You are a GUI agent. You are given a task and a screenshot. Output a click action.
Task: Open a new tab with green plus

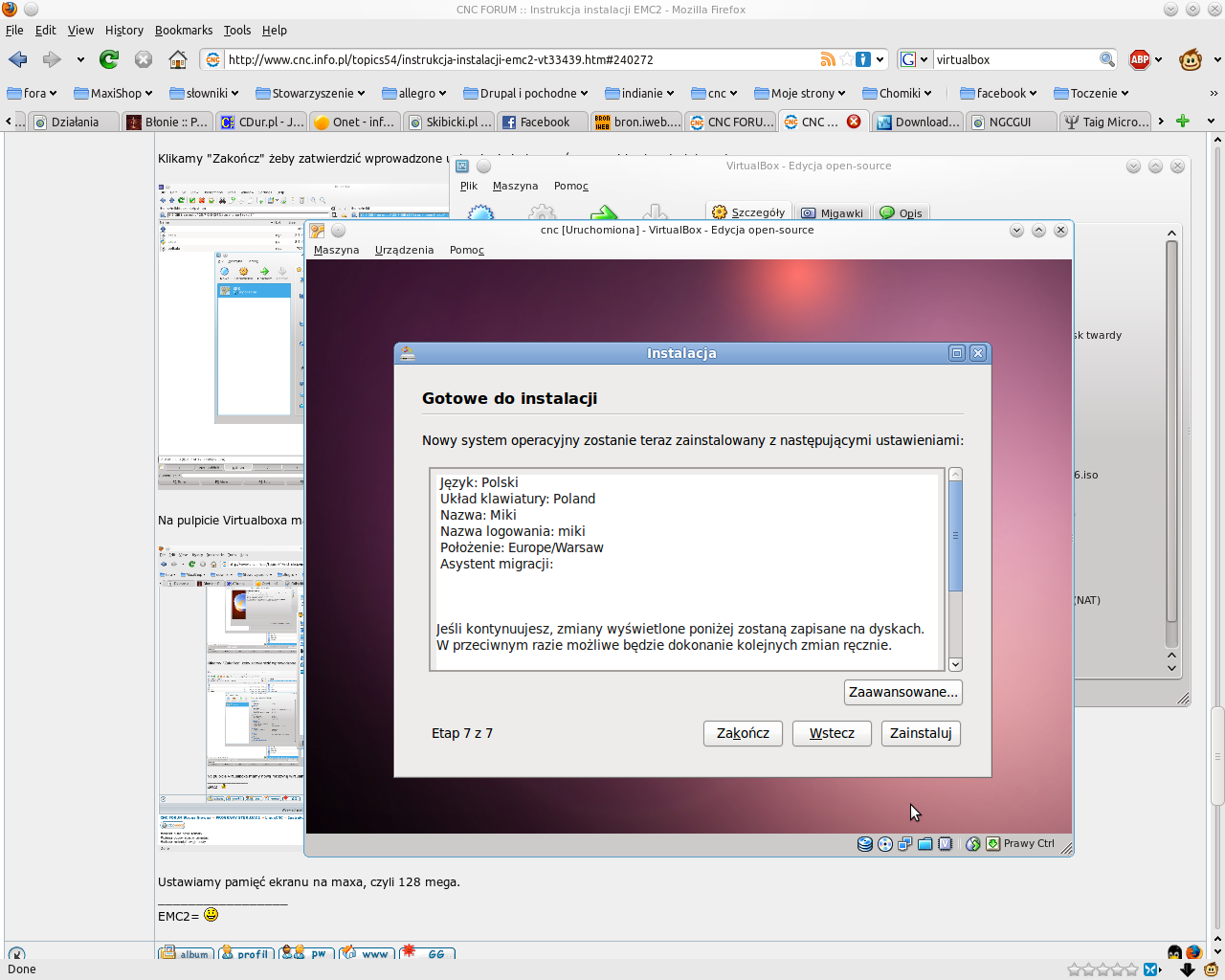[x=1183, y=121]
